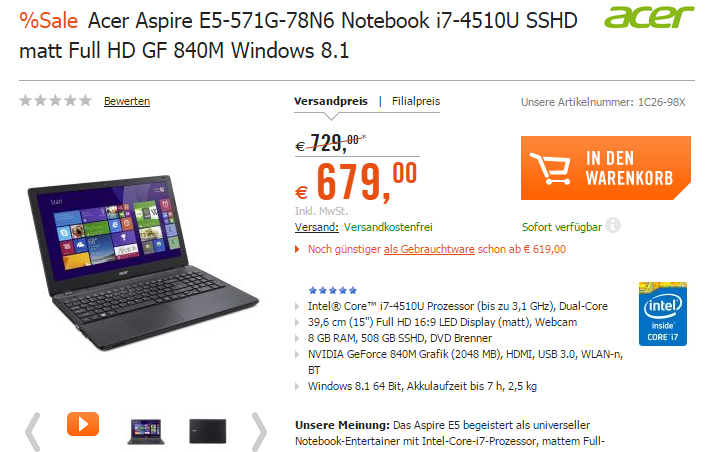Open the als Gebrauchtware link

[x=429, y=249]
